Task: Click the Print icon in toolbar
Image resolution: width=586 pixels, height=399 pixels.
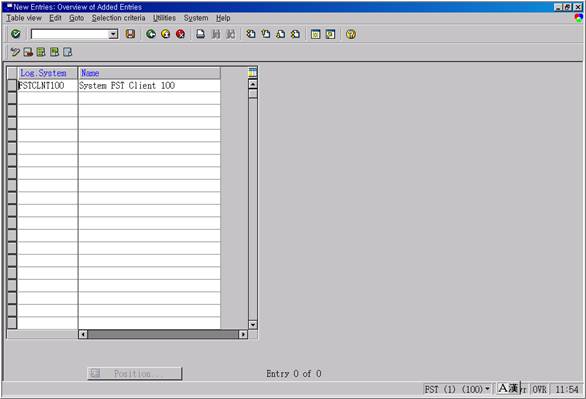Action: 201,34
